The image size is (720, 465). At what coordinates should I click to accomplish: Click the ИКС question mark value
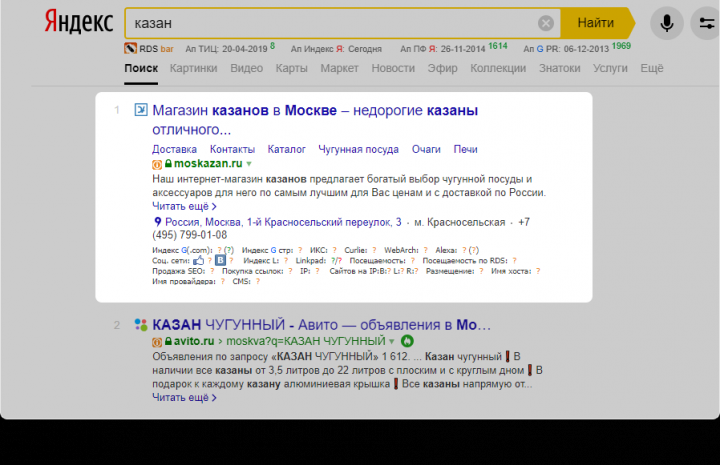(x=334, y=250)
